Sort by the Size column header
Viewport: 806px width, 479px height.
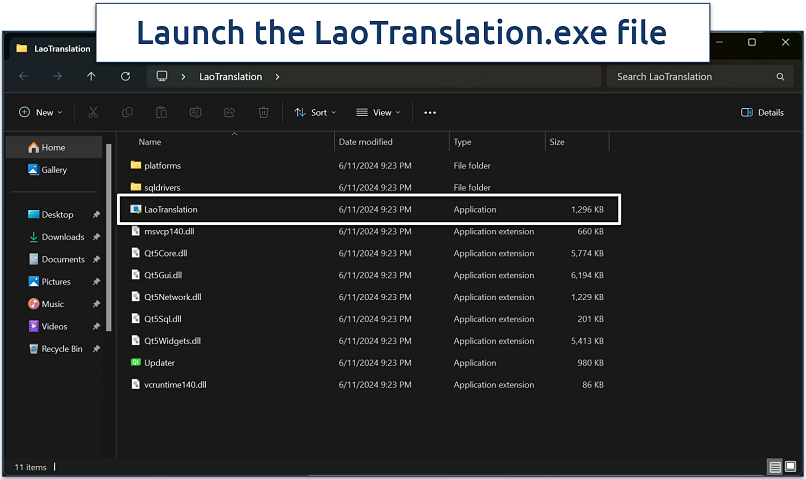[577, 142]
